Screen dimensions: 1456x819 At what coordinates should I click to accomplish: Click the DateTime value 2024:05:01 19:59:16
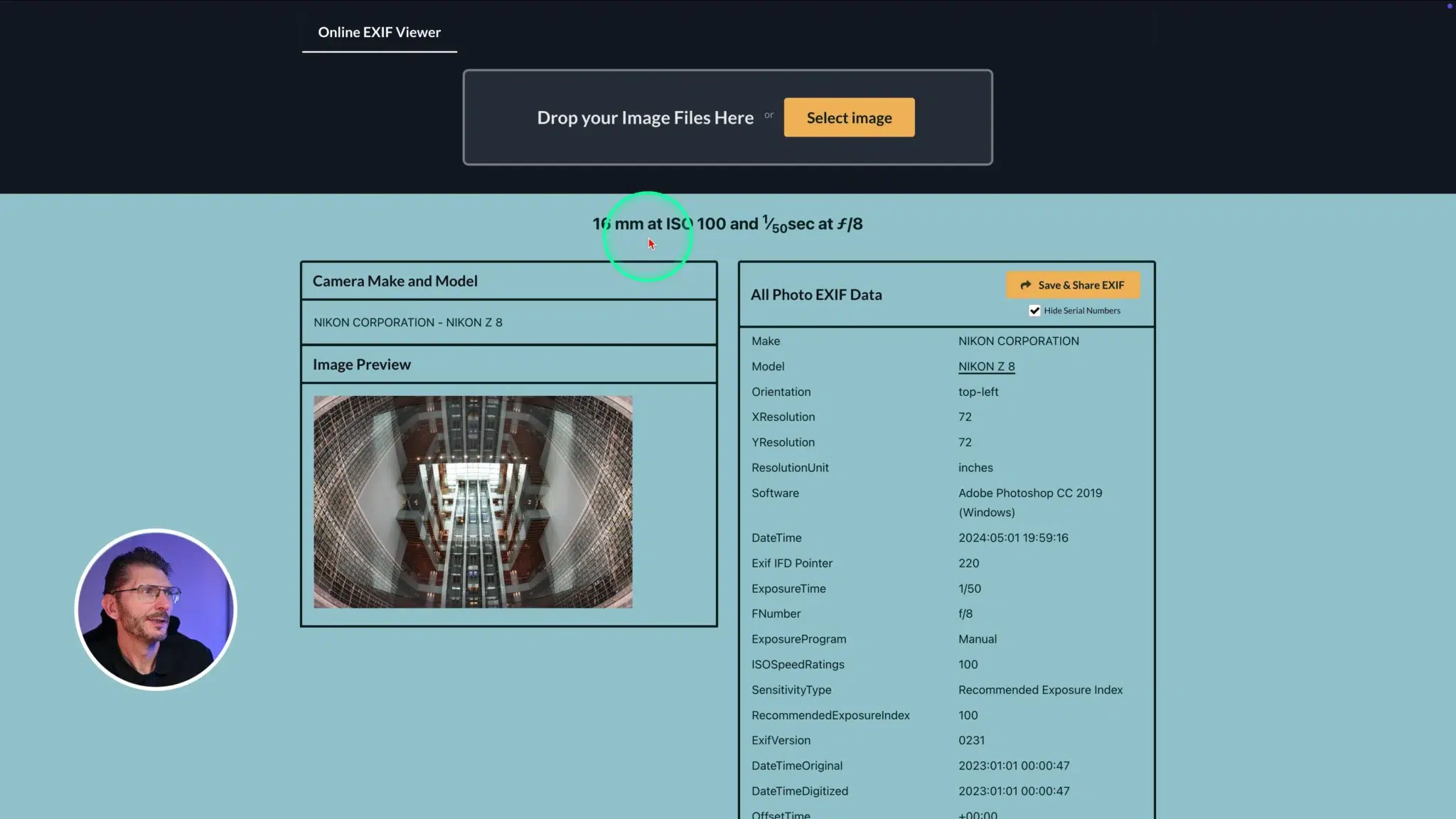[x=1013, y=538]
